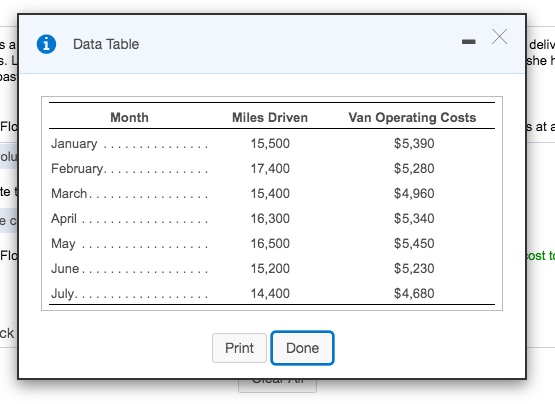Click the March row label
Image resolution: width=555 pixels, height=404 pixels.
[69, 194]
